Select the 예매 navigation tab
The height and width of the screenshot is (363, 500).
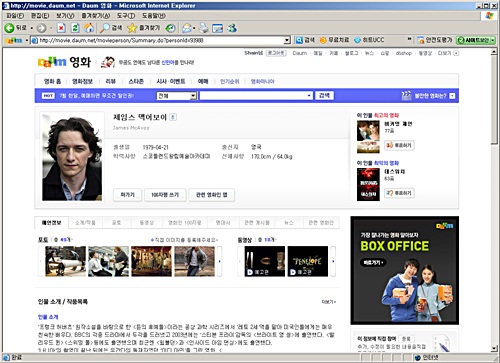click(x=203, y=81)
